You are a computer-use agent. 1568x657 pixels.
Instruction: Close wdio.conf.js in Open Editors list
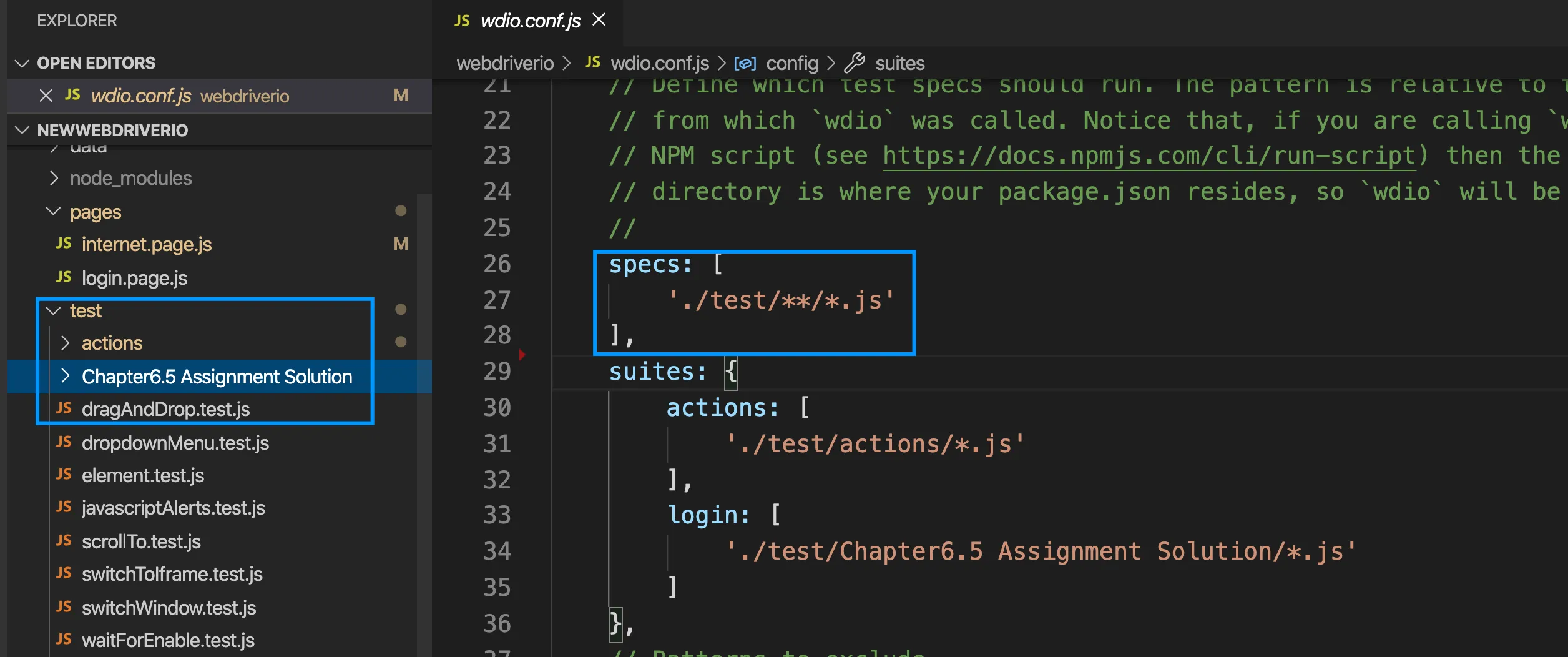tap(46, 96)
